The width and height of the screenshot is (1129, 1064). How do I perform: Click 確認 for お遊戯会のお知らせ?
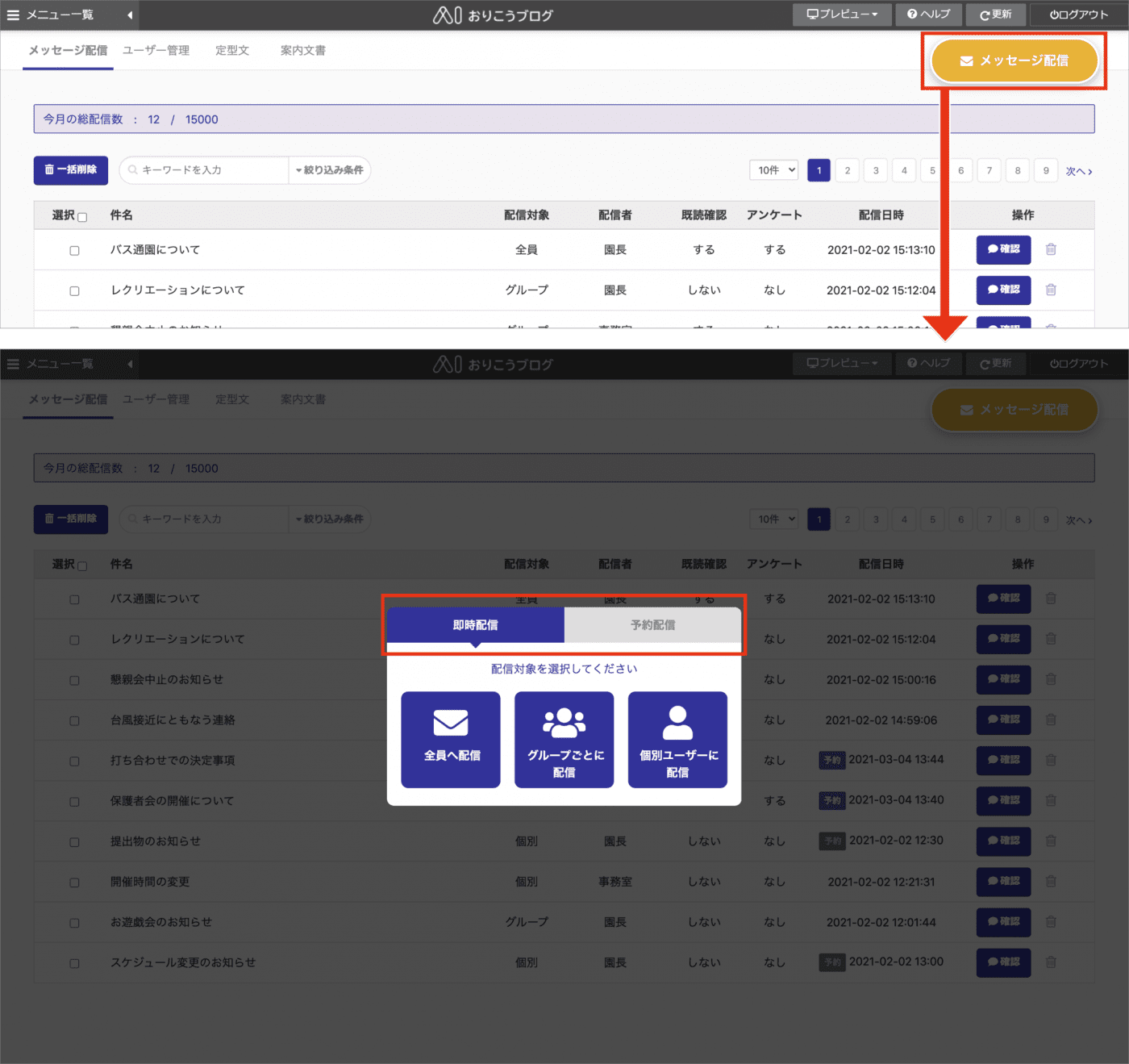(x=1004, y=921)
